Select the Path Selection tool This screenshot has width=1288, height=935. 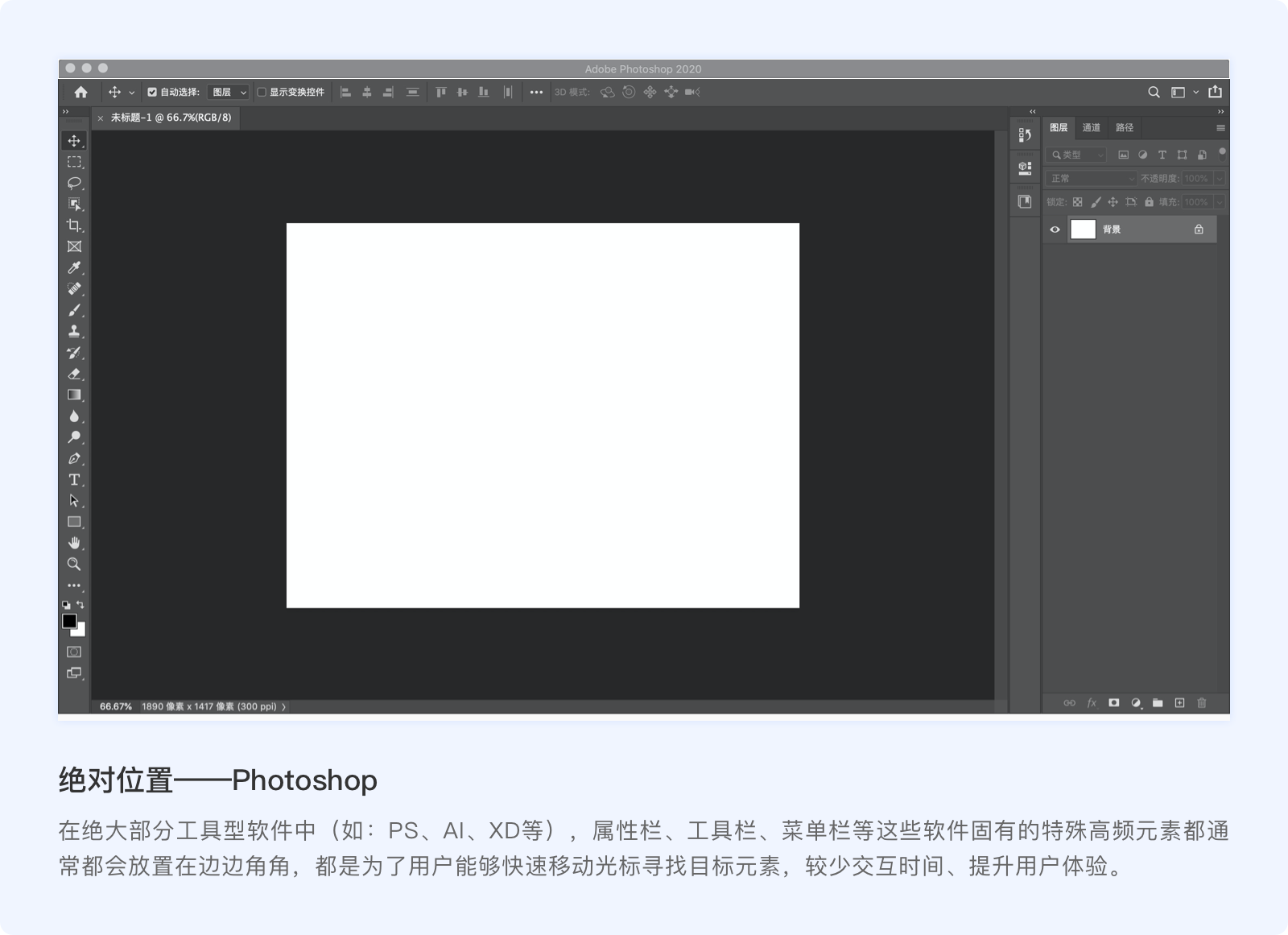pos(74,501)
